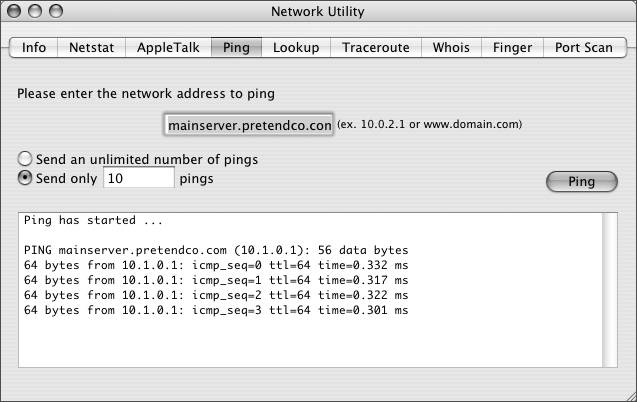Screen dimensions: 637x402
Task: Click the window resize grip corner
Action: coord(630,396)
